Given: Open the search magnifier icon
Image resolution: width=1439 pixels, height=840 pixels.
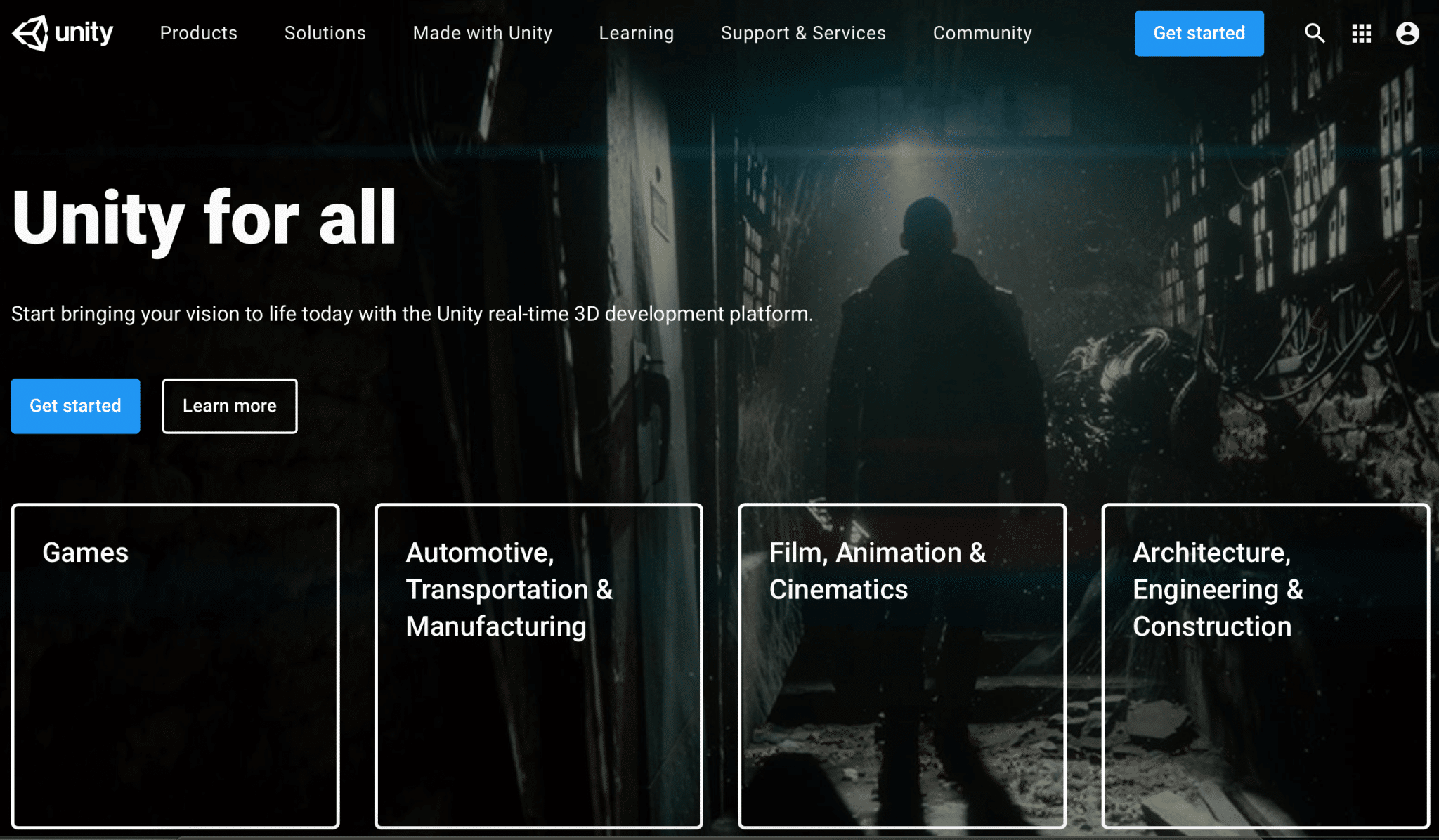Looking at the screenshot, I should [1315, 33].
